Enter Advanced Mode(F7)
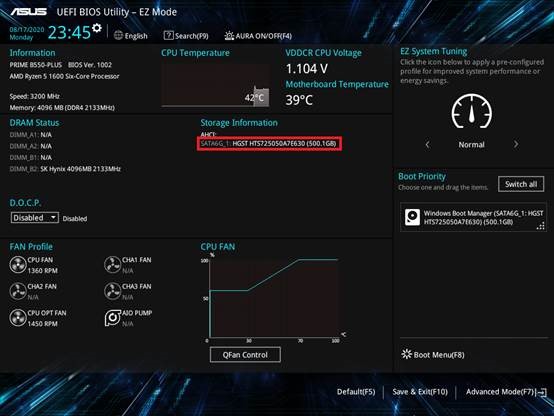Image resolution: width=554 pixels, height=416 pixels. [x=506, y=392]
